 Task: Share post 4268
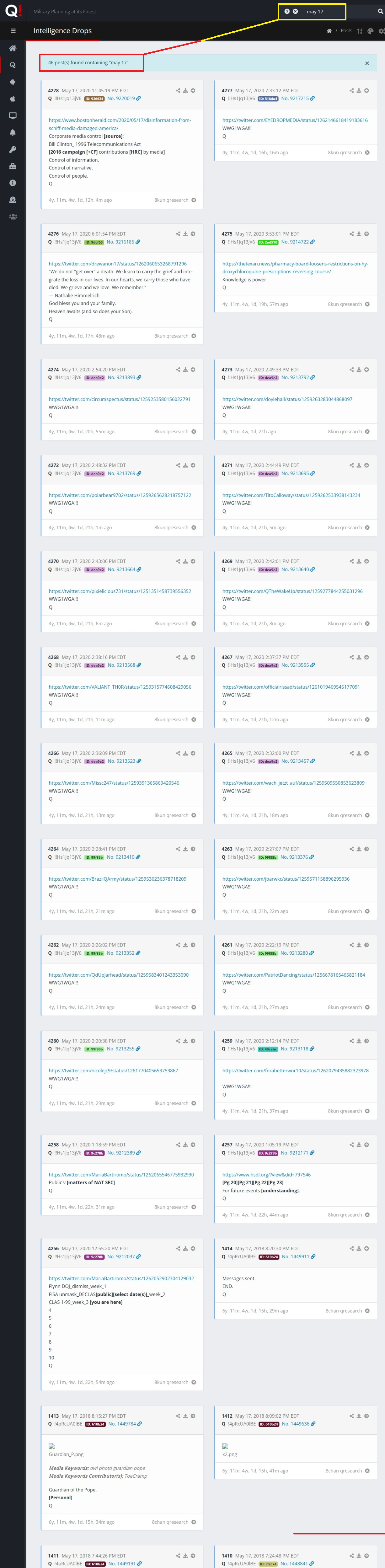click(x=178, y=657)
